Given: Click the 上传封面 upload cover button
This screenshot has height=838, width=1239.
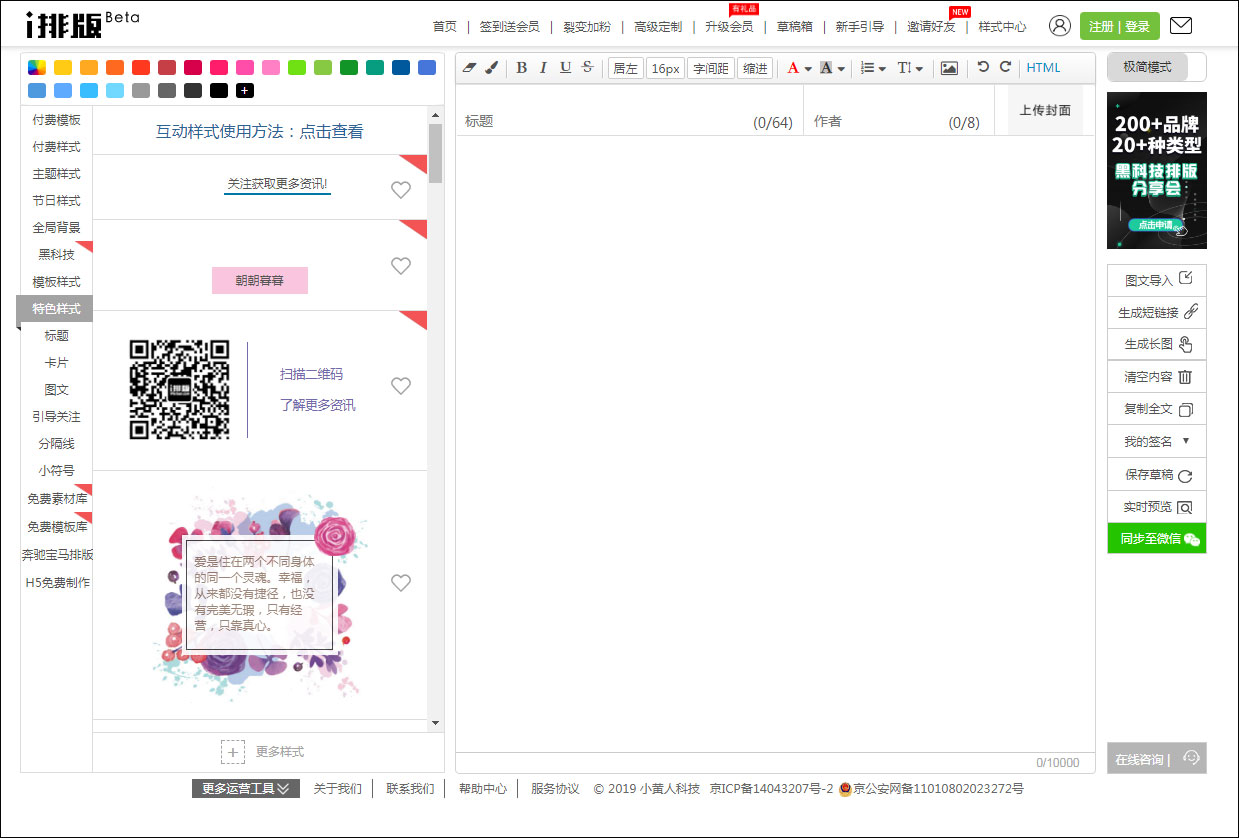Looking at the screenshot, I should (x=1045, y=110).
